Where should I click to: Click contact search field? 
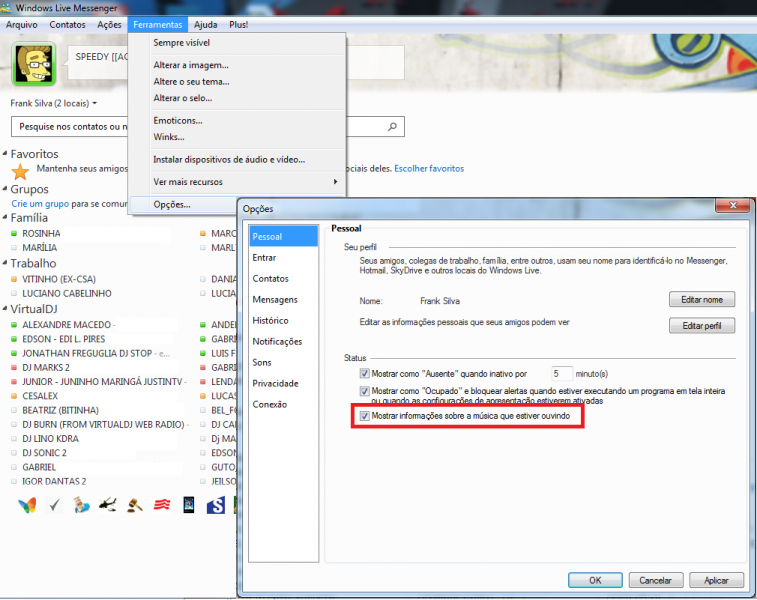[x=208, y=126]
